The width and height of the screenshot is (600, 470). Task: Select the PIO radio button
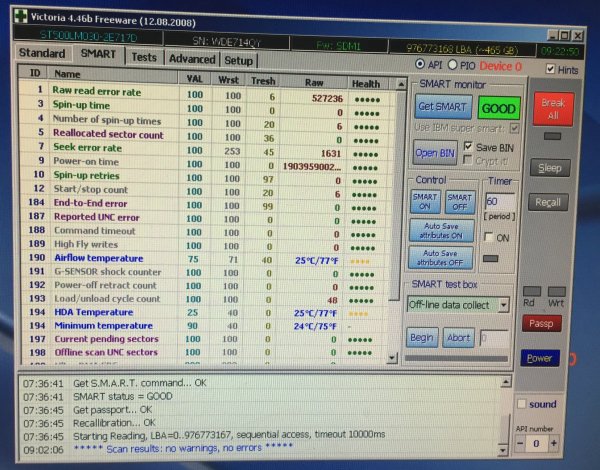pyautogui.click(x=452, y=65)
